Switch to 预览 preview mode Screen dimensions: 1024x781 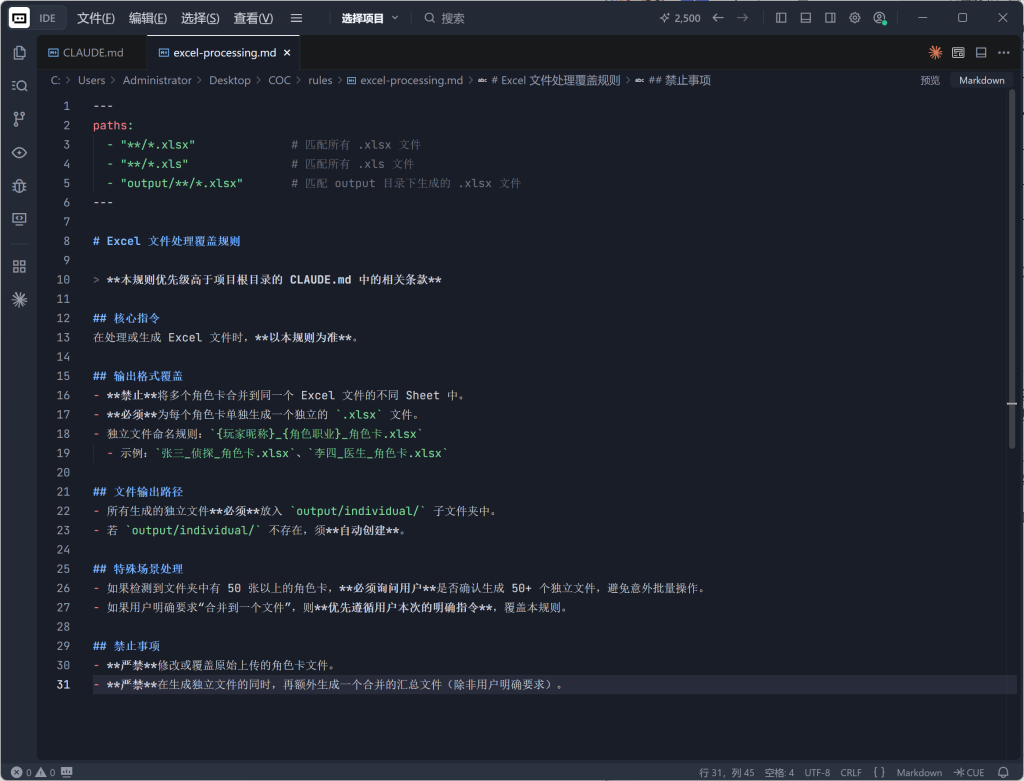pyautogui.click(x=930, y=80)
